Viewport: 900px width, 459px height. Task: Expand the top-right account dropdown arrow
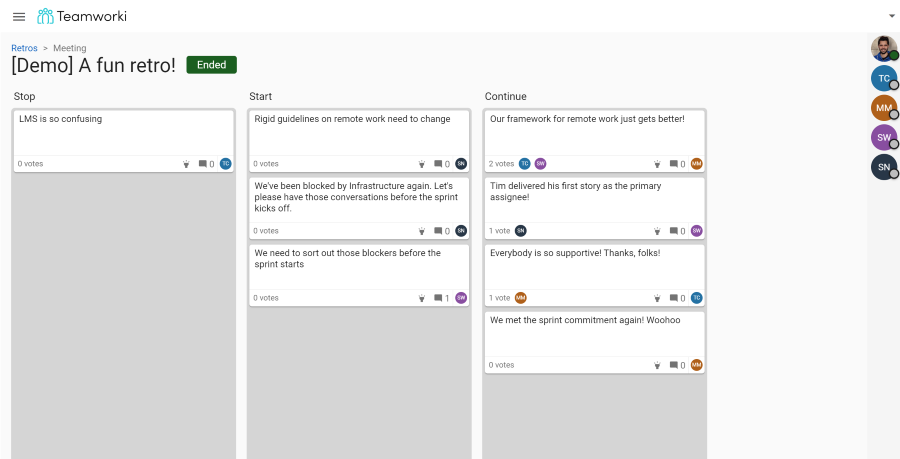point(891,16)
